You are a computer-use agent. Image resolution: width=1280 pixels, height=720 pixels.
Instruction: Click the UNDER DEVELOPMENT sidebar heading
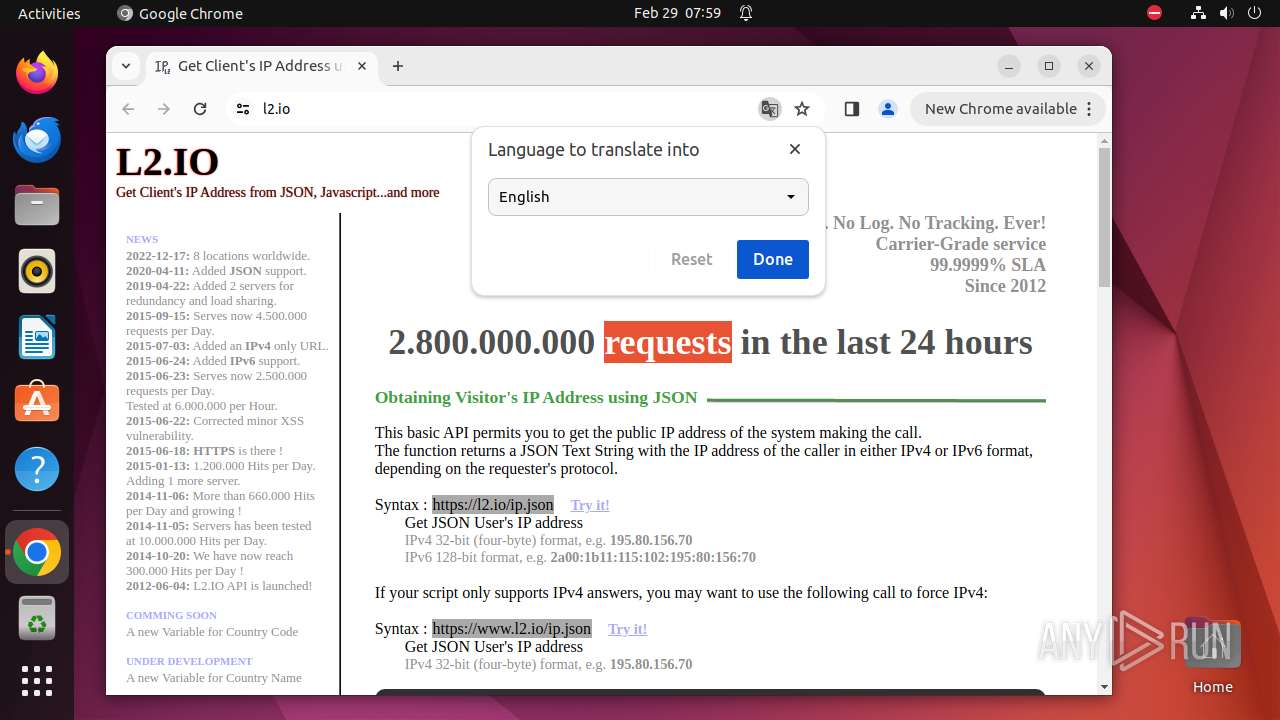point(189,661)
